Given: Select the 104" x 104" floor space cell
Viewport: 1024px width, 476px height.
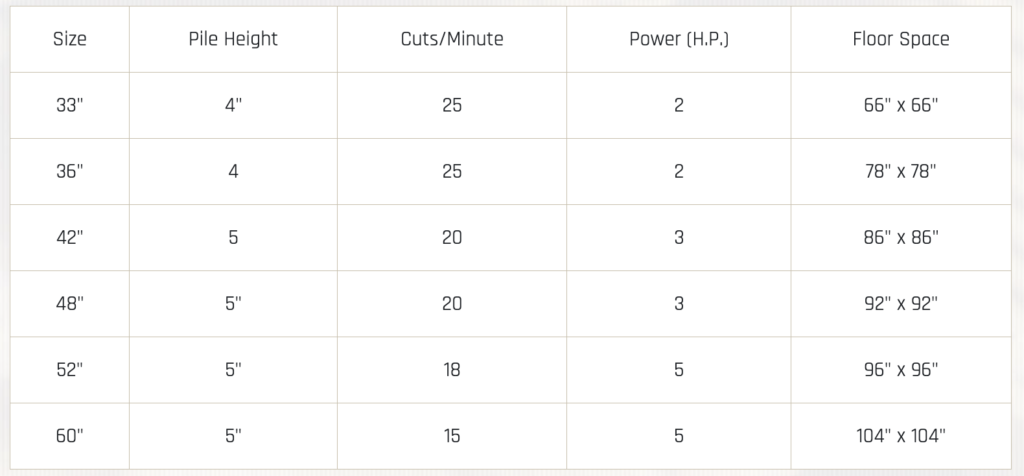Looking at the screenshot, I should 901,436.
